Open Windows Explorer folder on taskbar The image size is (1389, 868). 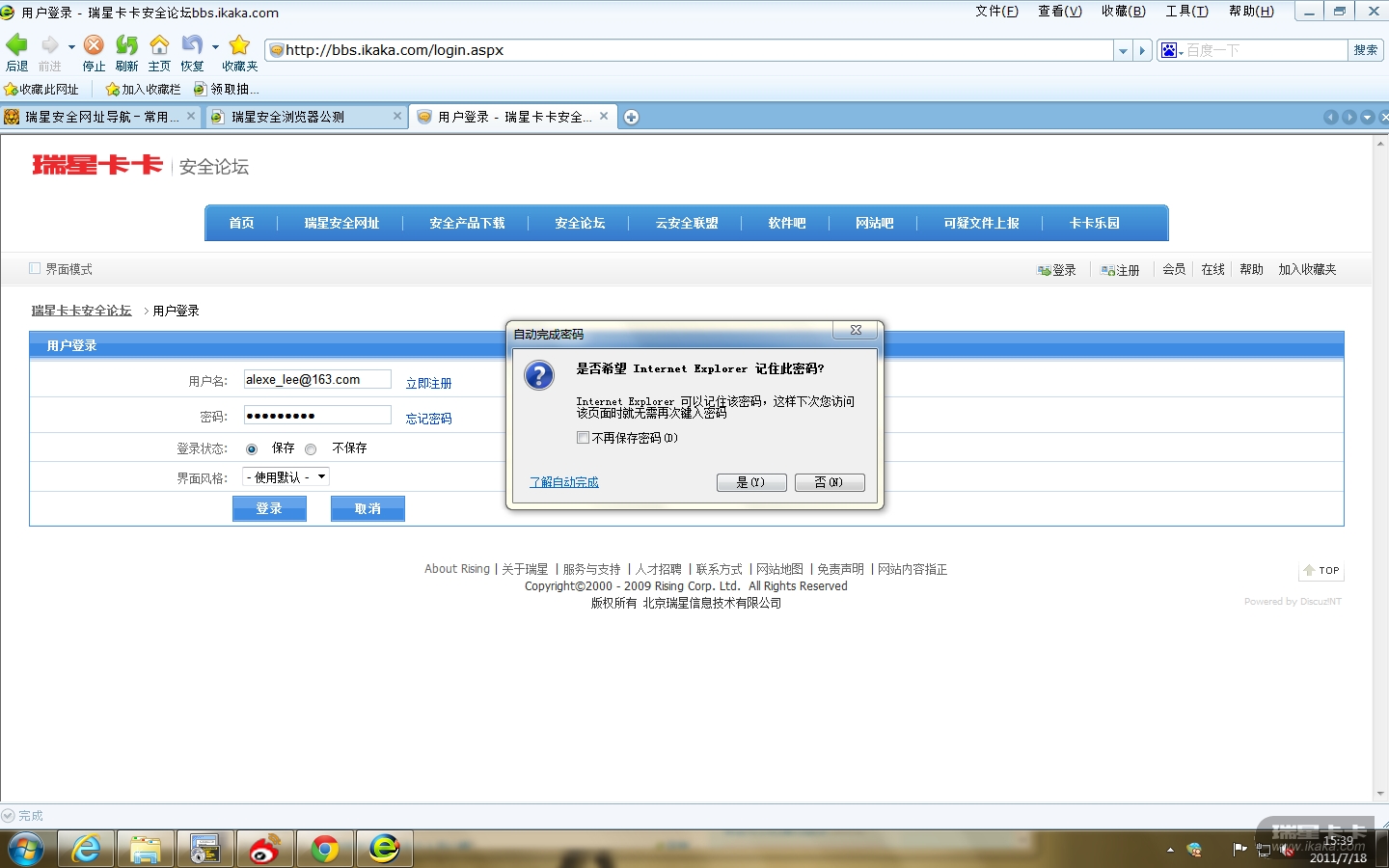click(146, 850)
